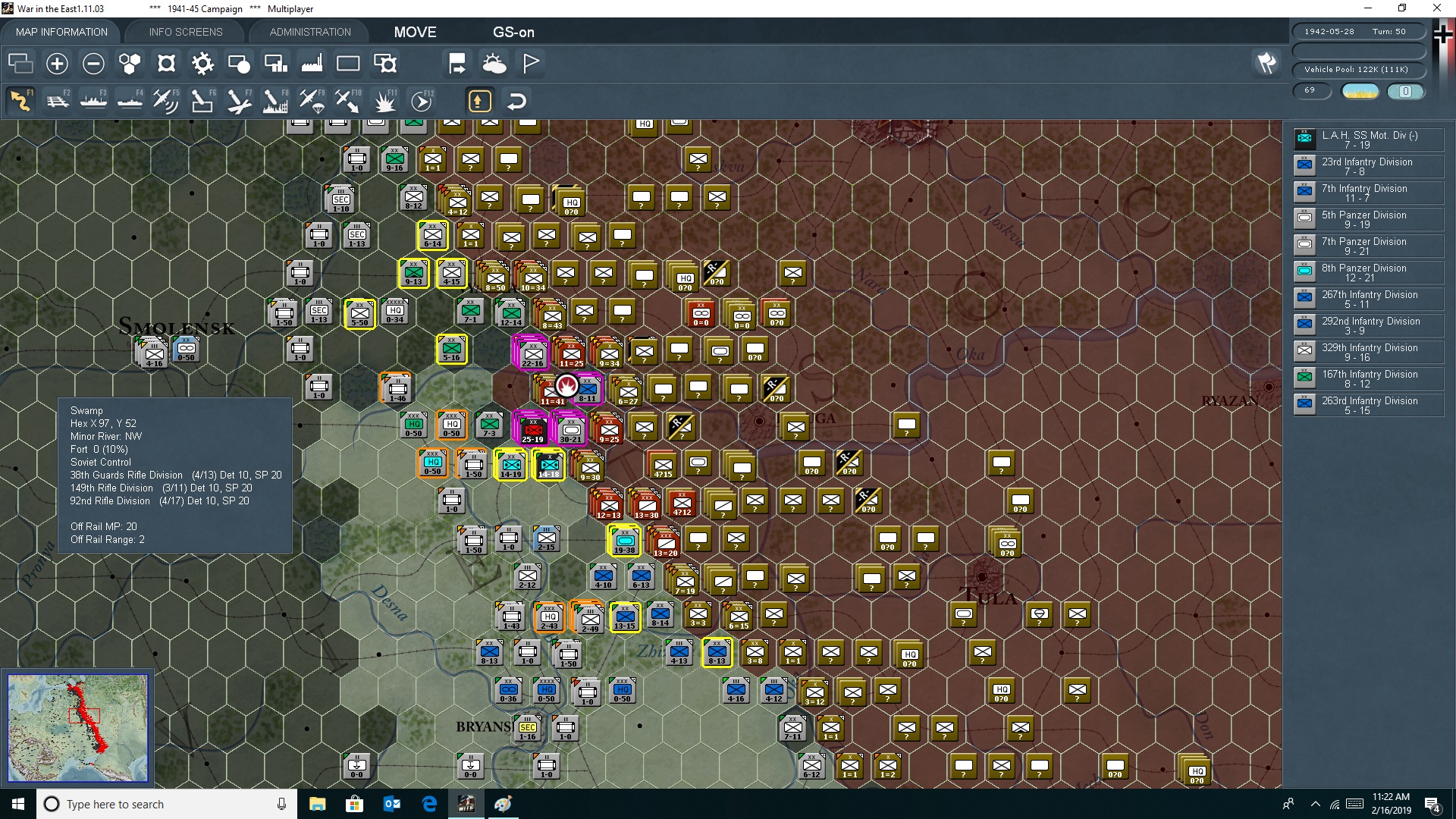Open the Administration tab
The image size is (1456, 819).
tap(310, 32)
